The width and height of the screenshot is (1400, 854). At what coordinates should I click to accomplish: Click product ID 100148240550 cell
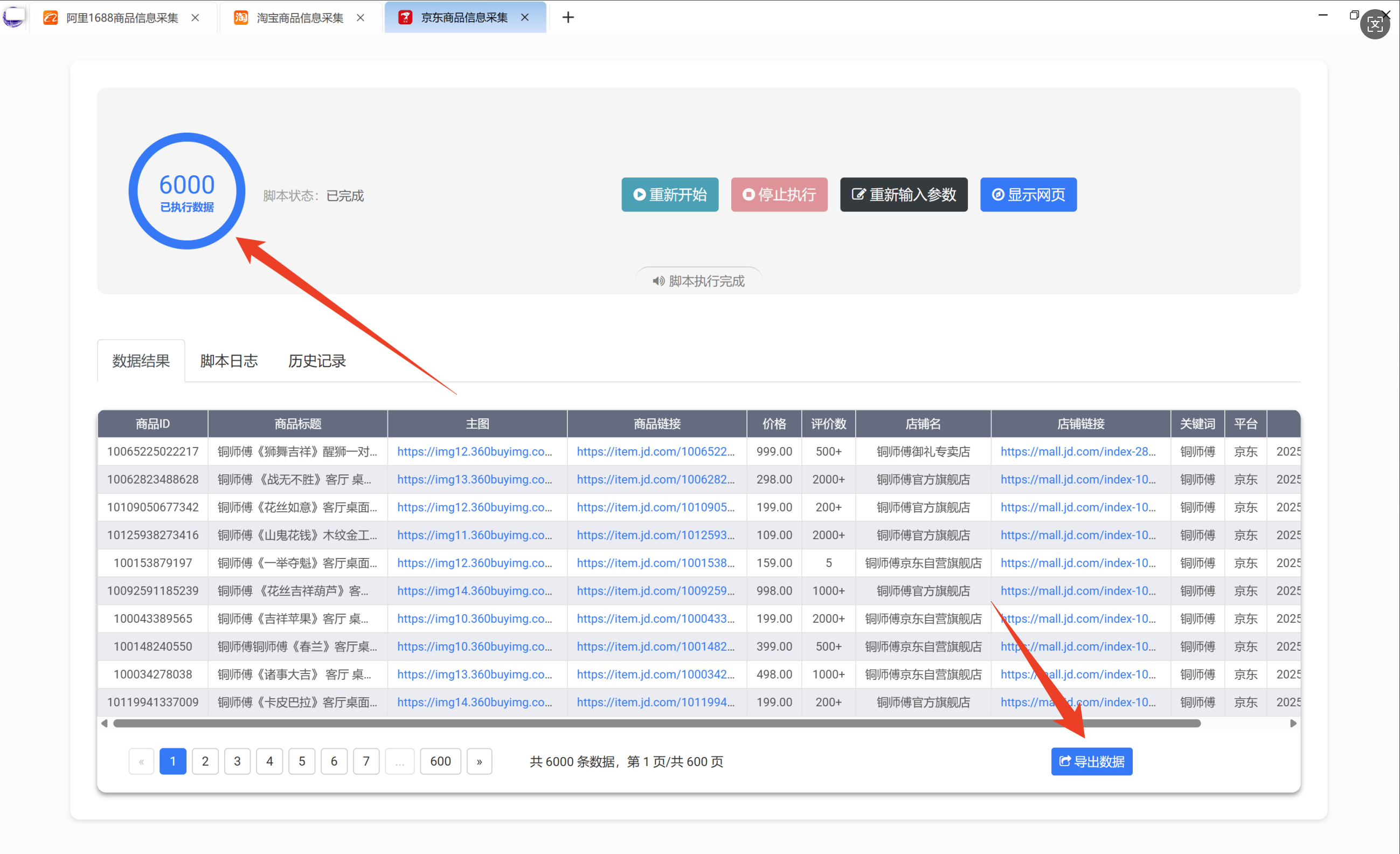click(x=153, y=646)
